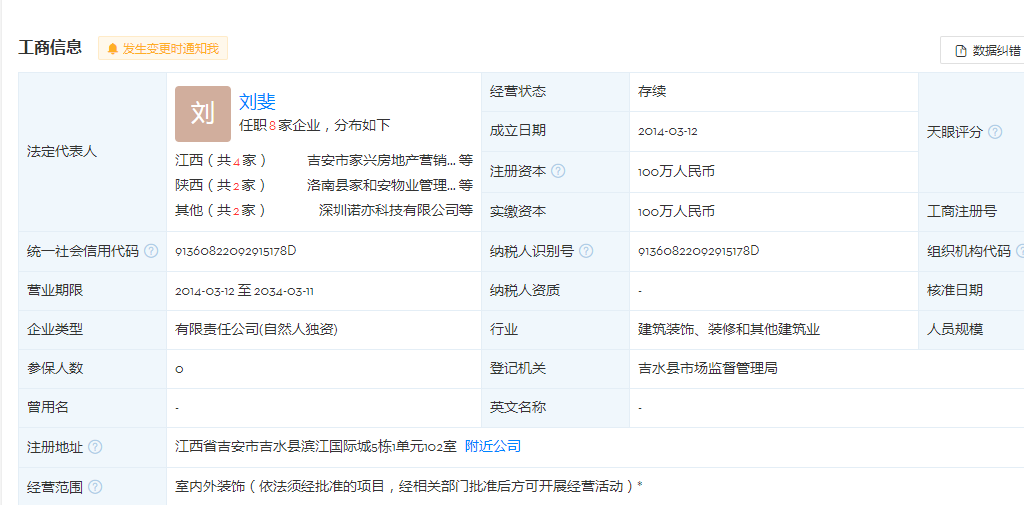Click help icon next to 统一社会信用代码

[x=151, y=251]
